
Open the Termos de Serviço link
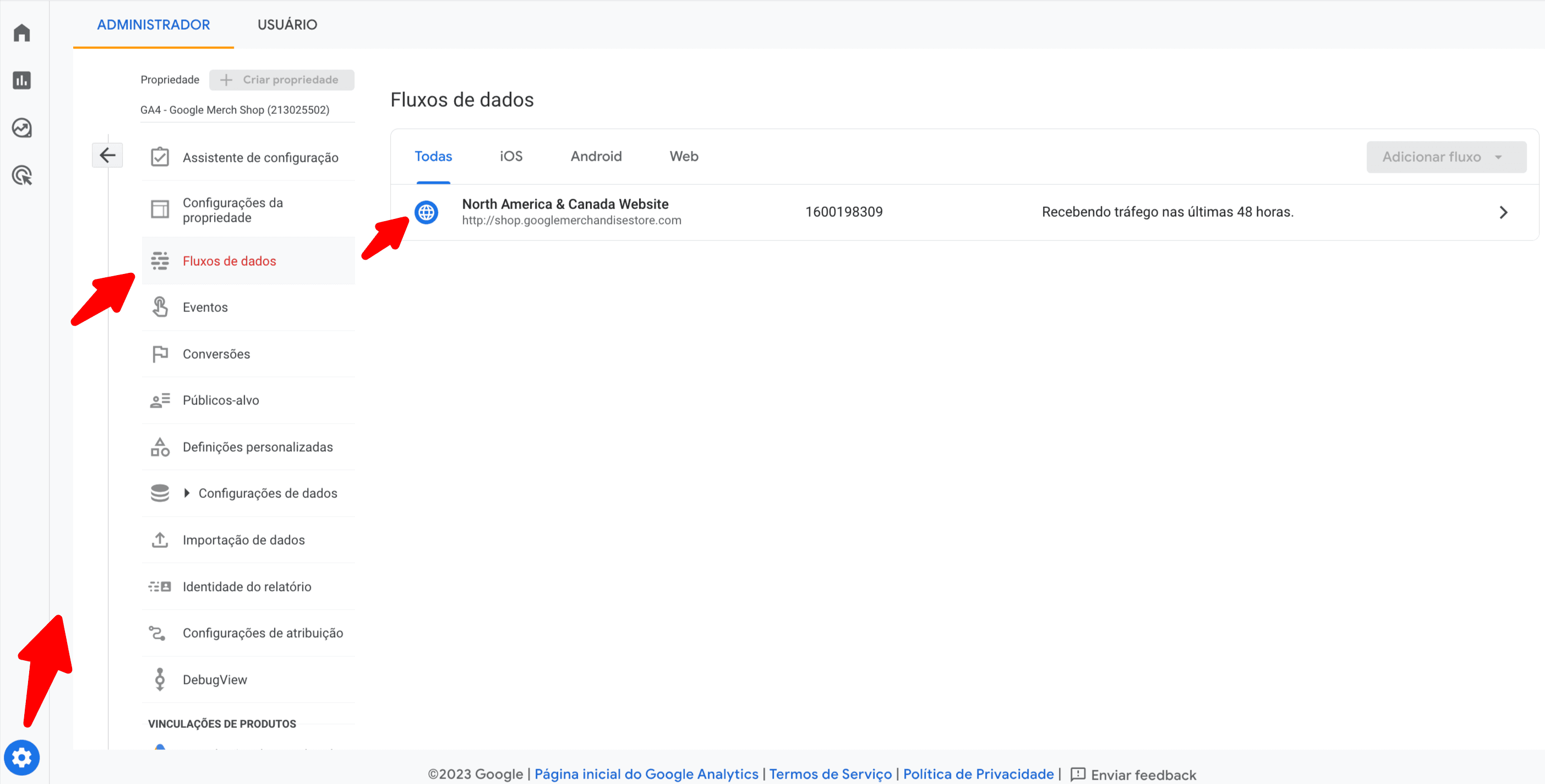[x=830, y=774]
